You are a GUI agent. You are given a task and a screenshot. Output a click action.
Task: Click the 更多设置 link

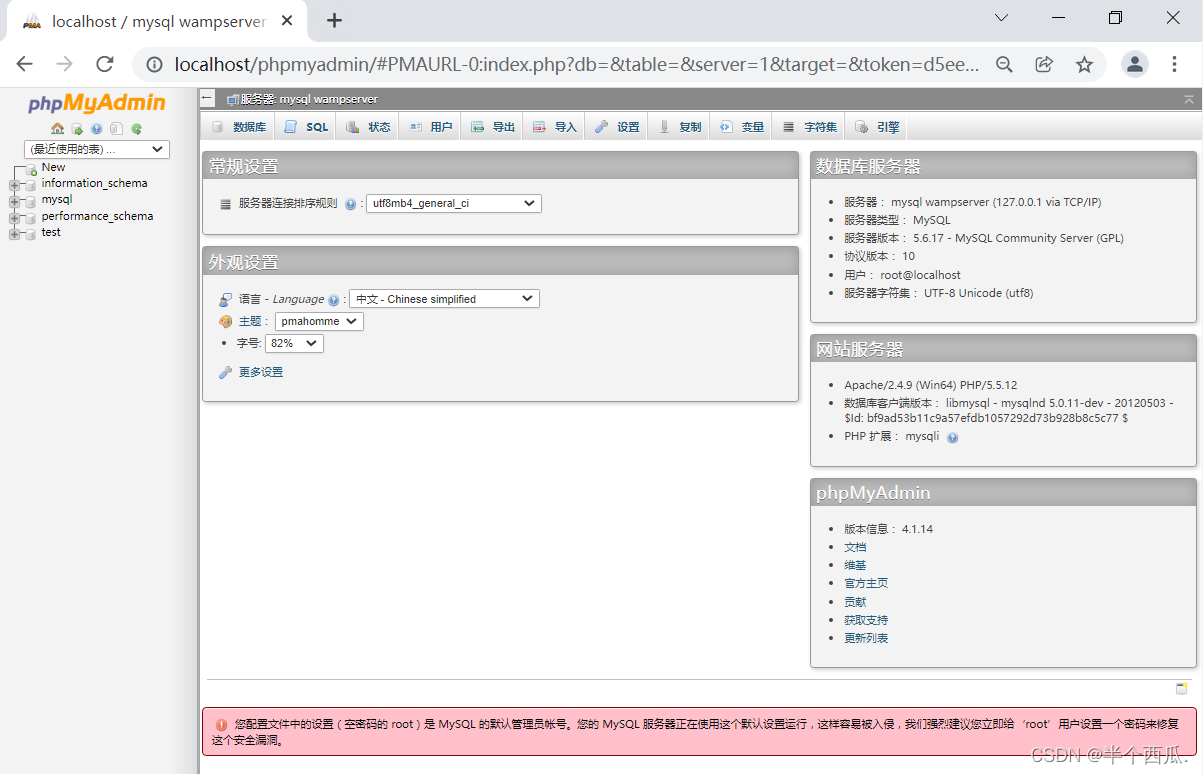tap(261, 372)
